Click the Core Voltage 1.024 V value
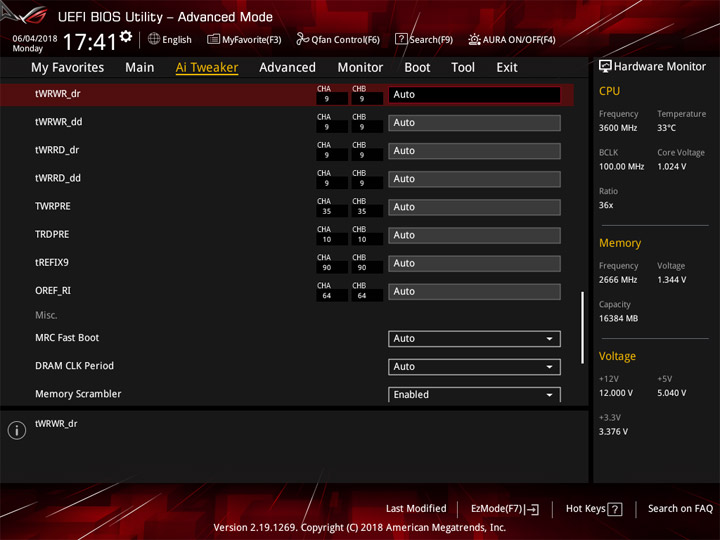 point(671,166)
